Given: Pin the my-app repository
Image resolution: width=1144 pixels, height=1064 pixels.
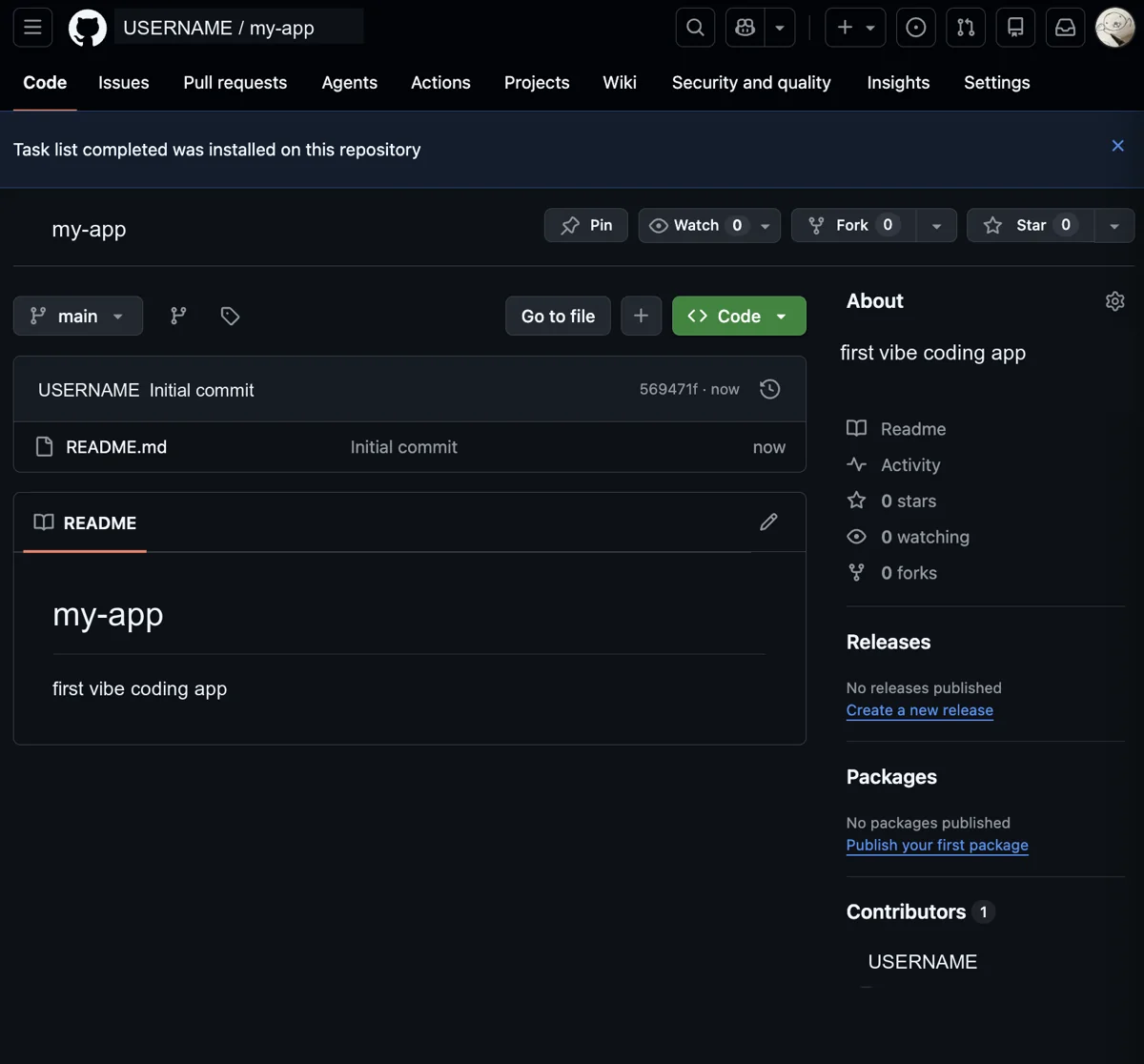Looking at the screenshot, I should click(x=586, y=225).
